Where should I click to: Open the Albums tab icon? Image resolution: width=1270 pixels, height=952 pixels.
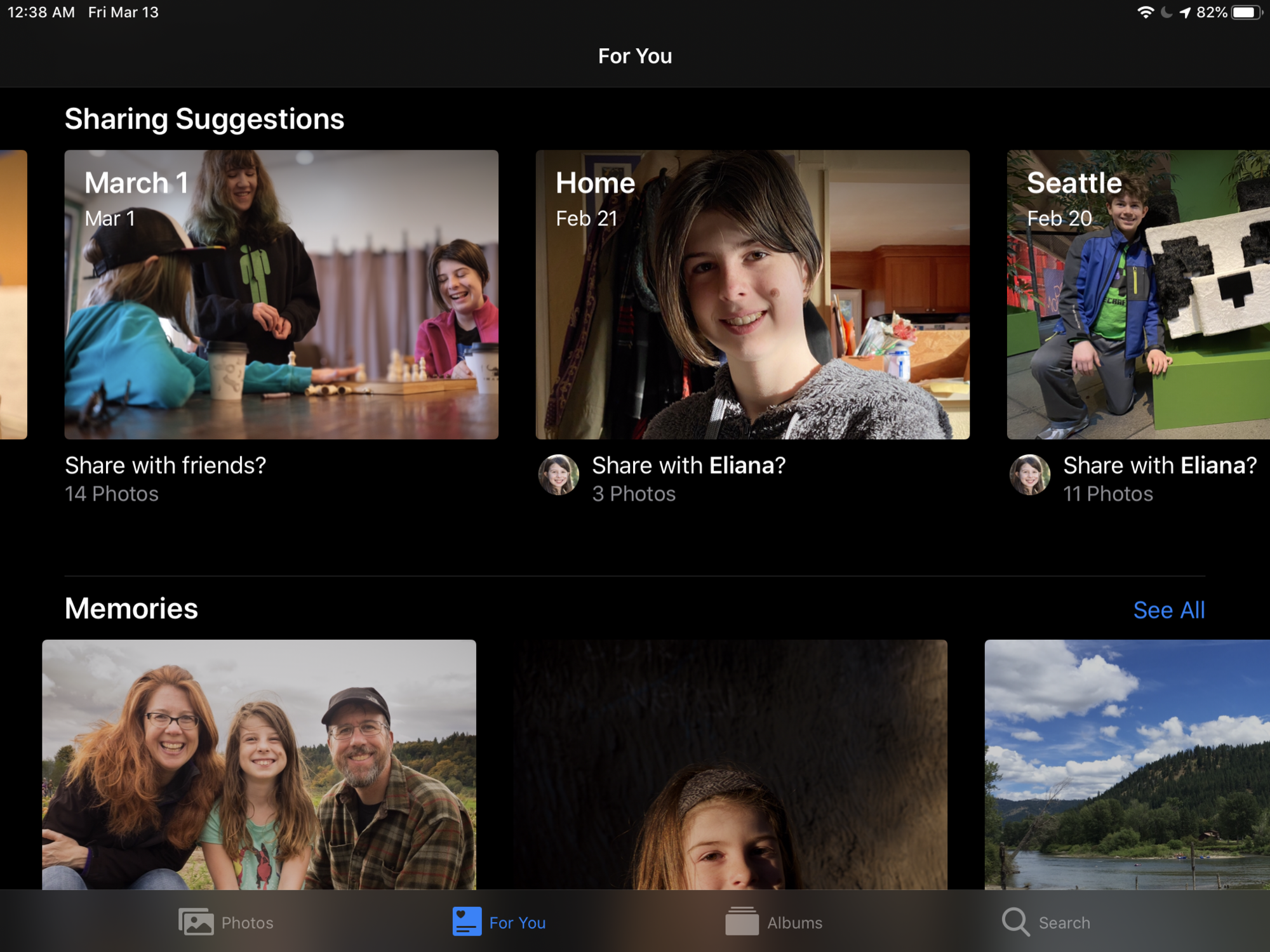[x=742, y=921]
